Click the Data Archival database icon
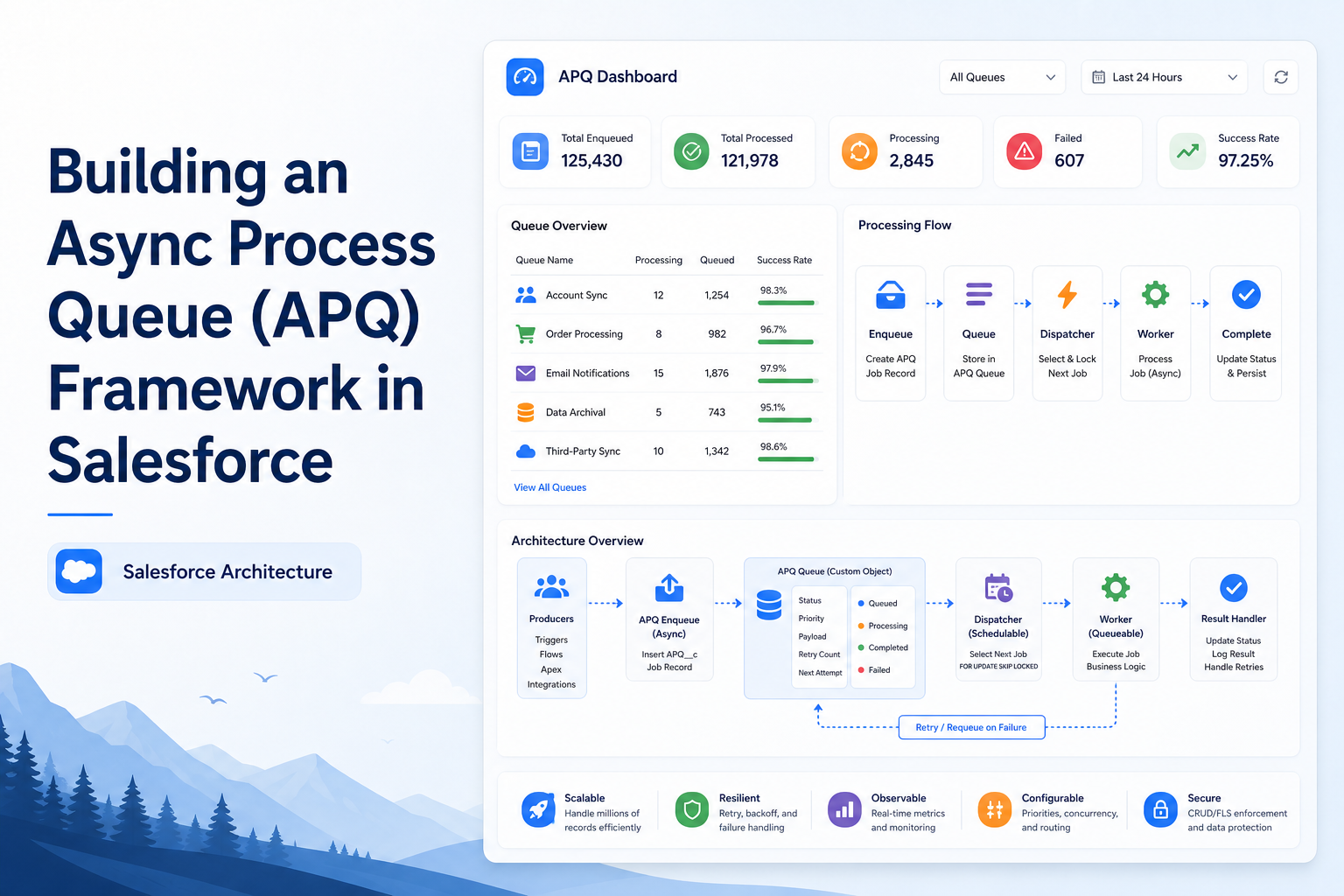This screenshot has width=1344, height=896. (x=526, y=412)
